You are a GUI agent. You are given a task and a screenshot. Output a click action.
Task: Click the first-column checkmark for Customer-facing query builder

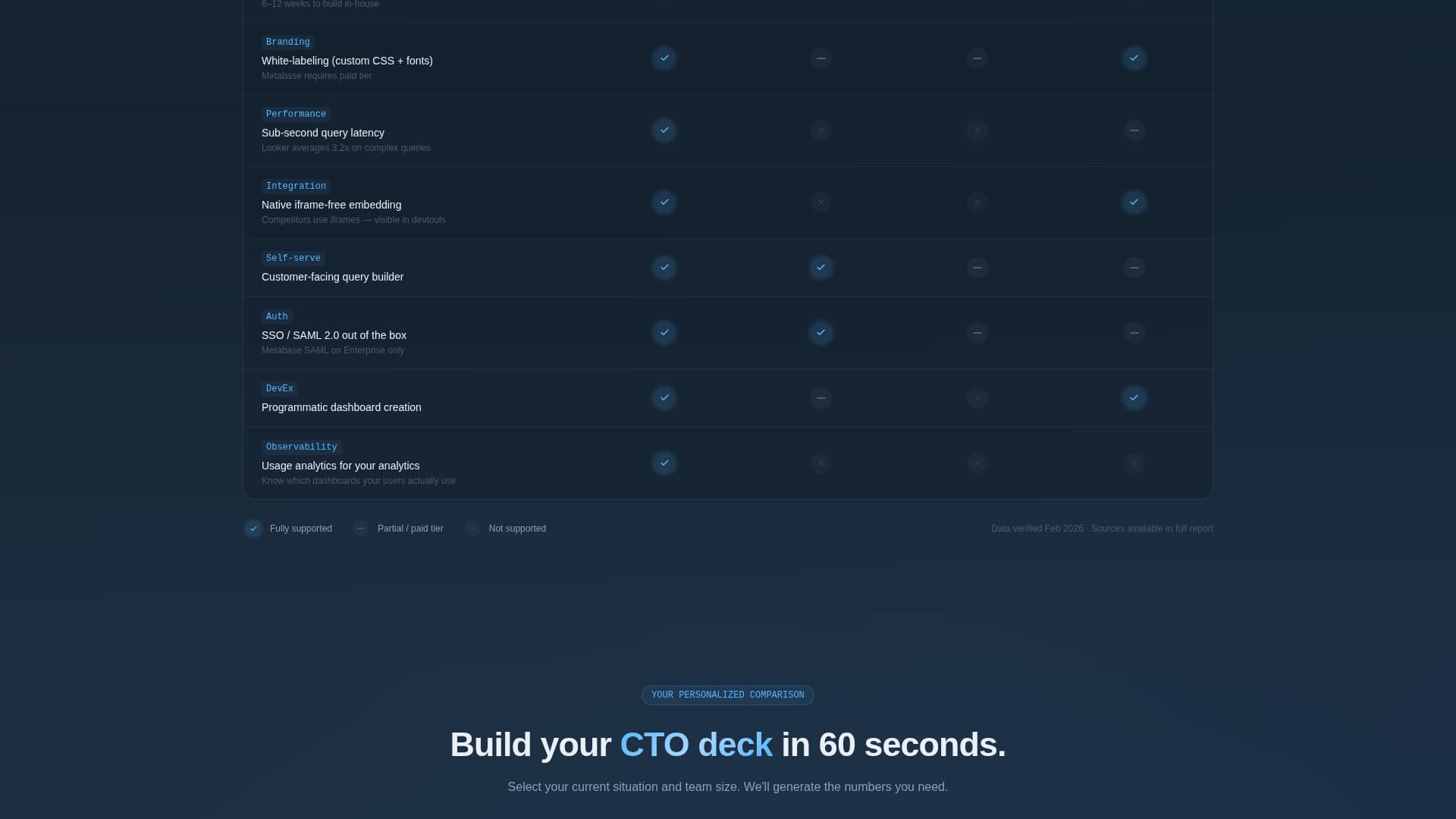[x=664, y=268]
